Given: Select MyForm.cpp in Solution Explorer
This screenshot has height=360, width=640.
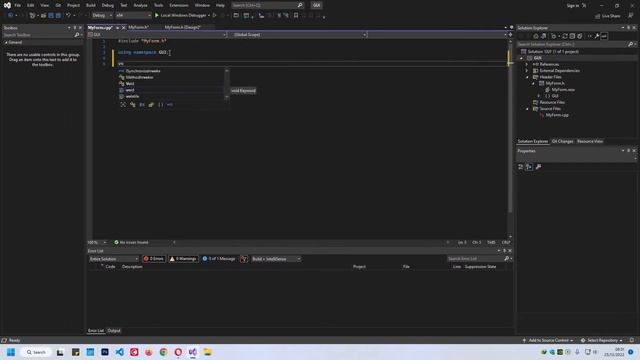Looking at the screenshot, I should (x=557, y=115).
